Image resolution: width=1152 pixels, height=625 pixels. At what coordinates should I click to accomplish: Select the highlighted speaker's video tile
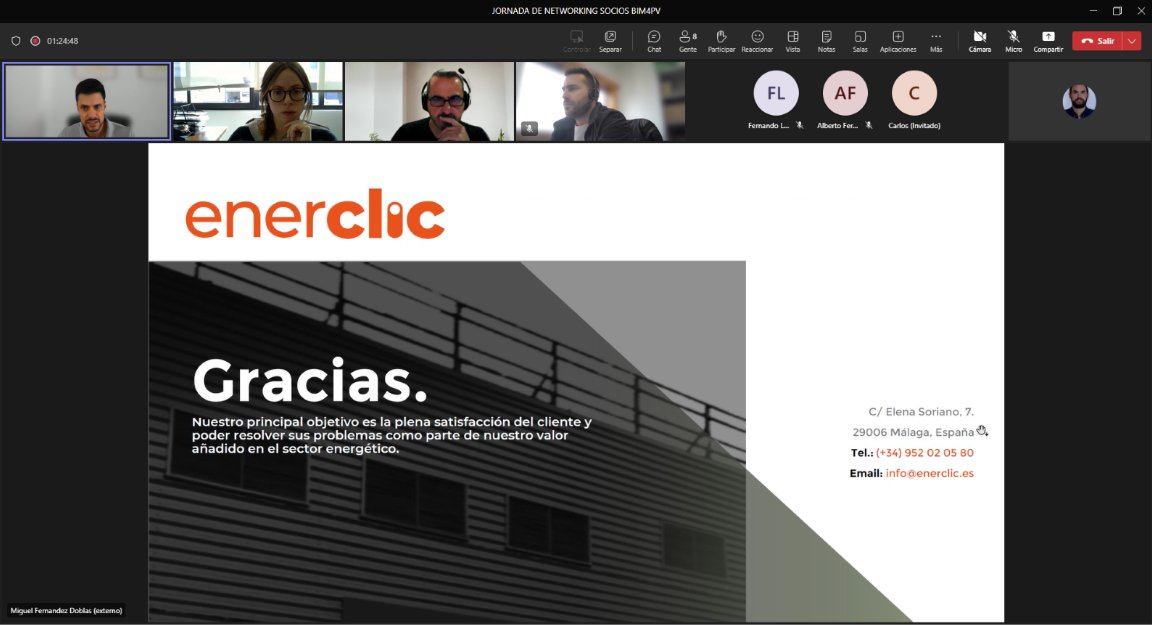point(87,101)
